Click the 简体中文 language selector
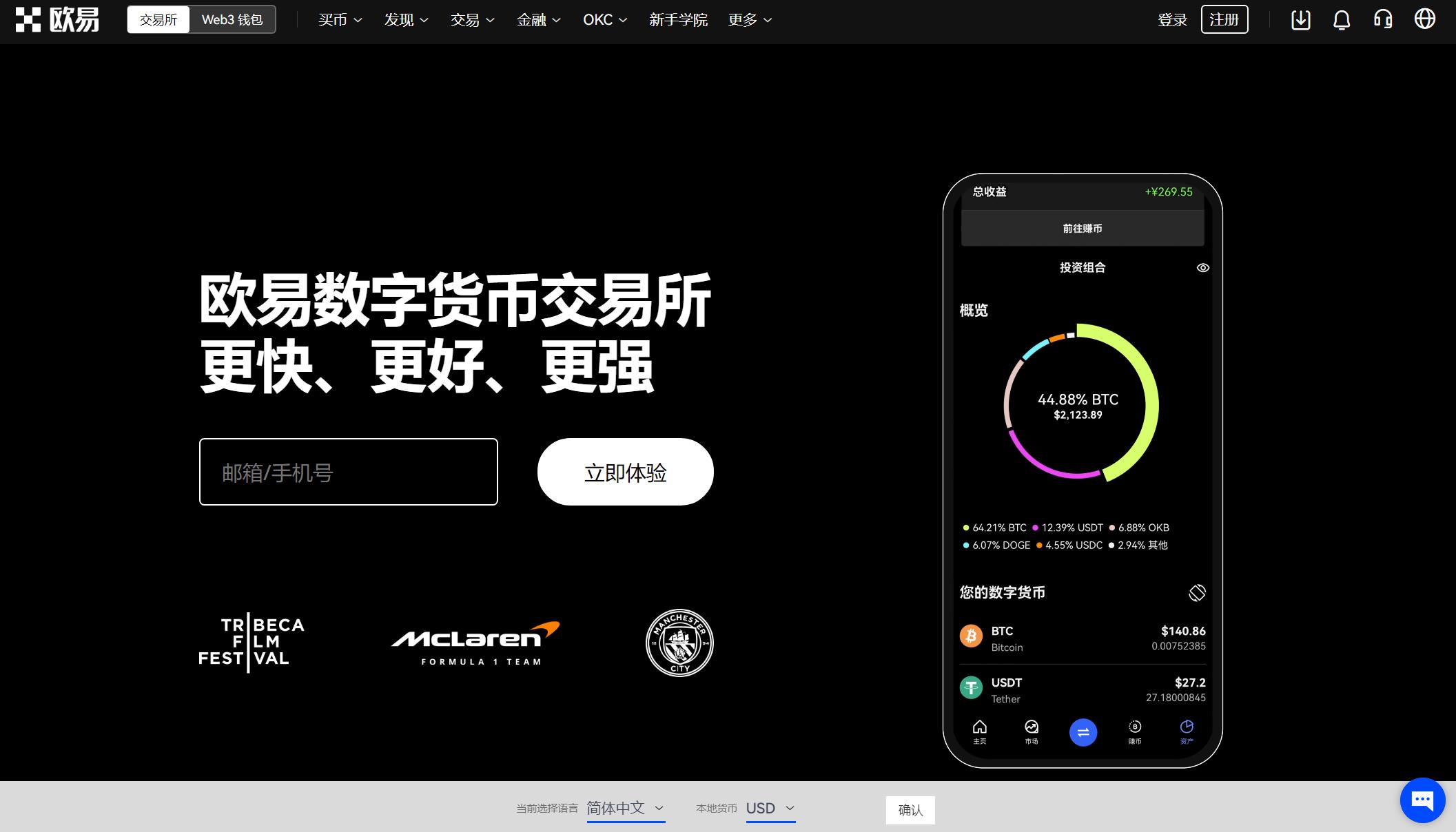Image resolution: width=1456 pixels, height=832 pixels. click(625, 809)
